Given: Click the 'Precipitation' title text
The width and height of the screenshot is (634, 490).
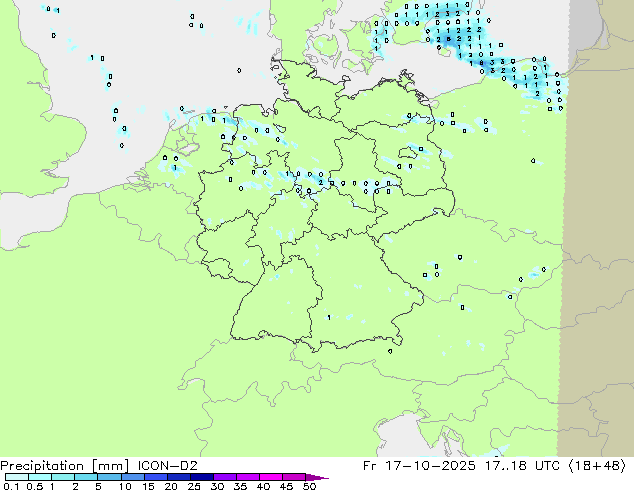Looking at the screenshot, I should pyautogui.click(x=42, y=466).
